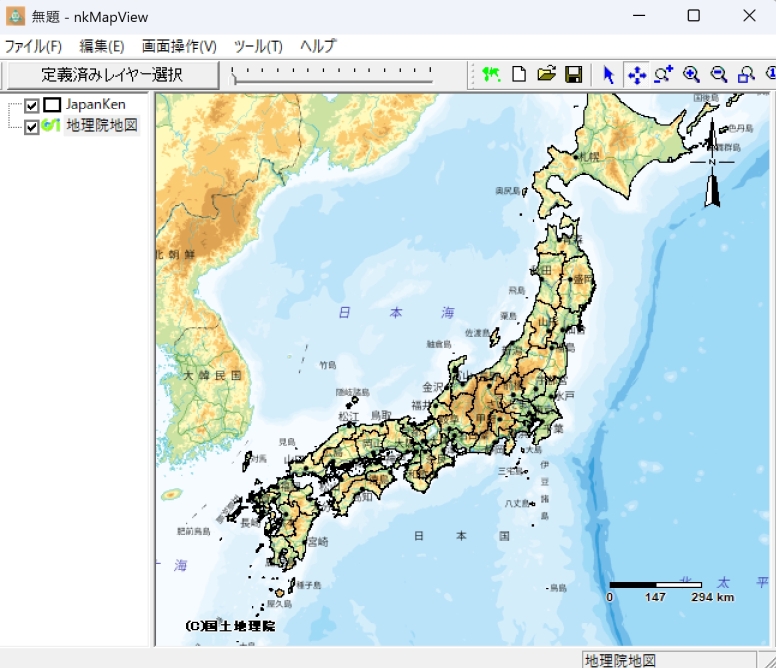Toggle the 地理院地図 layer visibility checkbox
The height and width of the screenshot is (668, 776).
[x=32, y=127]
